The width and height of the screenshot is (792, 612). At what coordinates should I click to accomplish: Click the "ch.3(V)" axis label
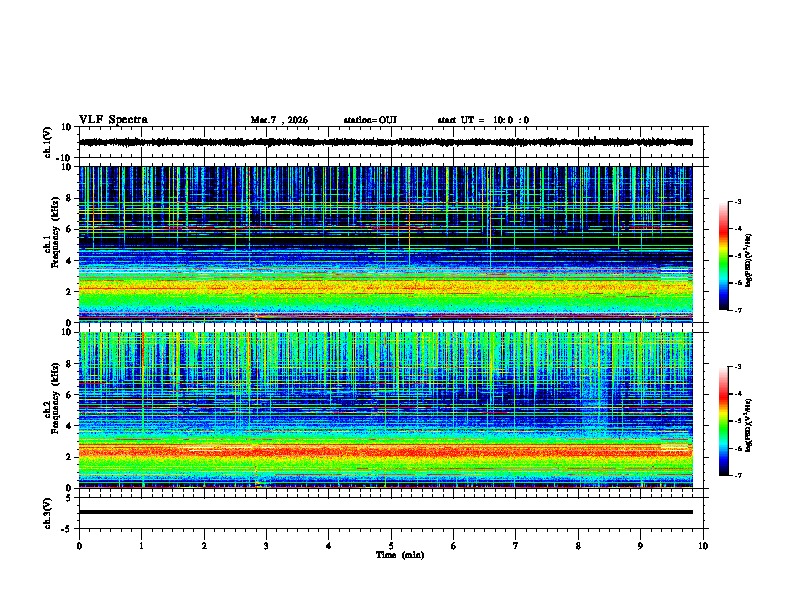coord(48,513)
